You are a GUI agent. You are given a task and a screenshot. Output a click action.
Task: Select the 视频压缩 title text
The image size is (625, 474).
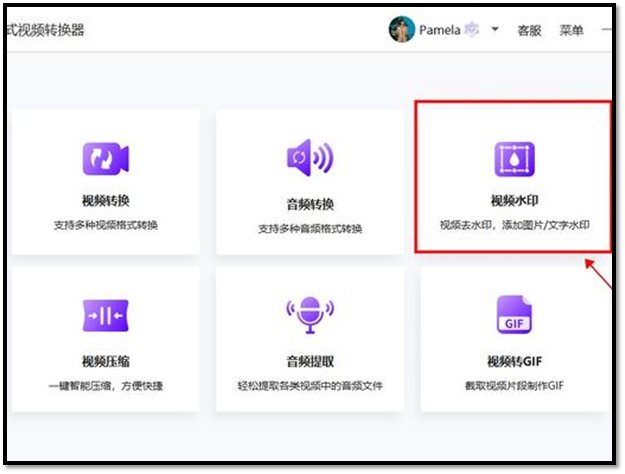(106, 362)
